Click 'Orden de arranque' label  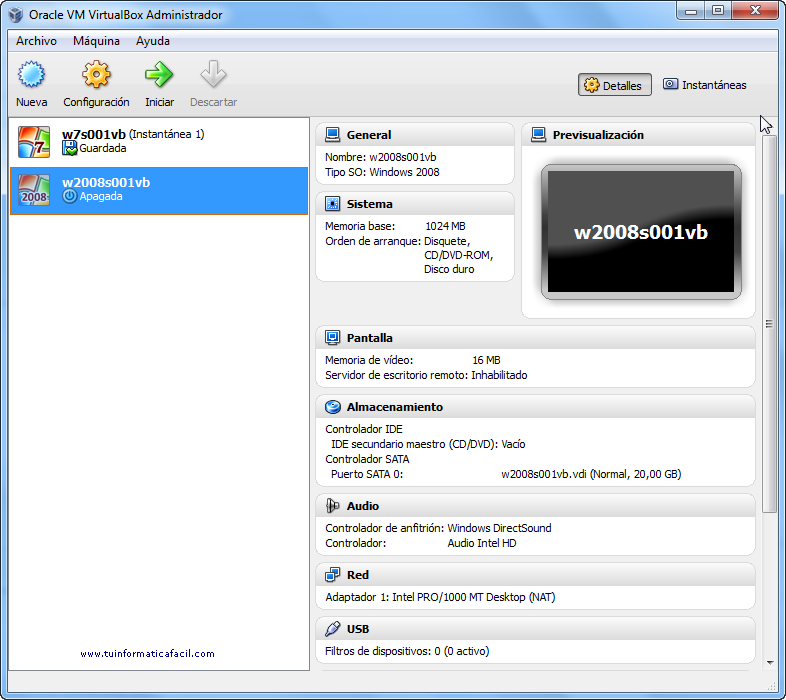[x=373, y=241]
